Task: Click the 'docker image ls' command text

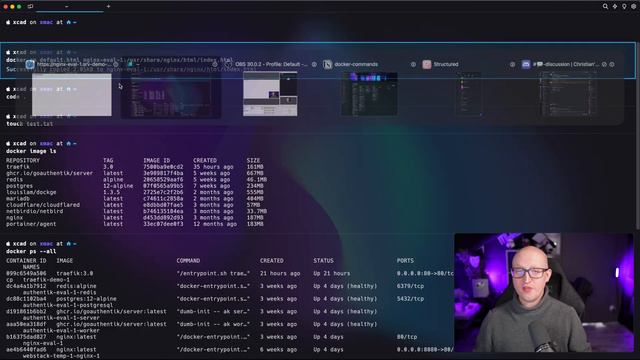Action: coord(31,151)
